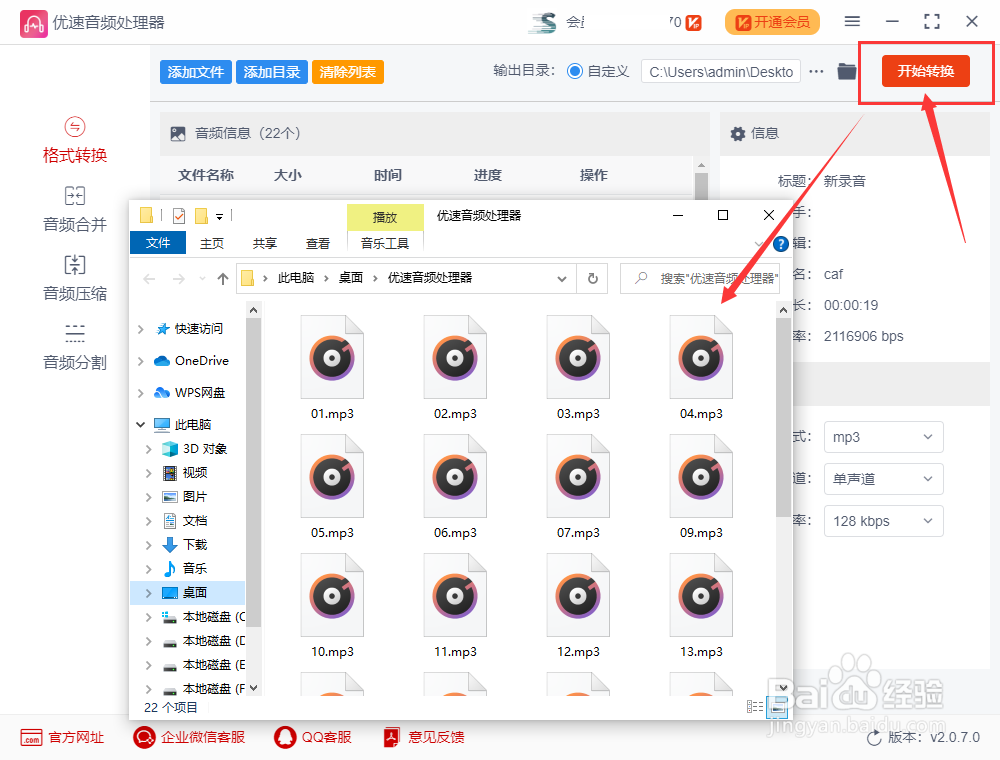Click the 播放 contextual tab

click(x=385, y=217)
